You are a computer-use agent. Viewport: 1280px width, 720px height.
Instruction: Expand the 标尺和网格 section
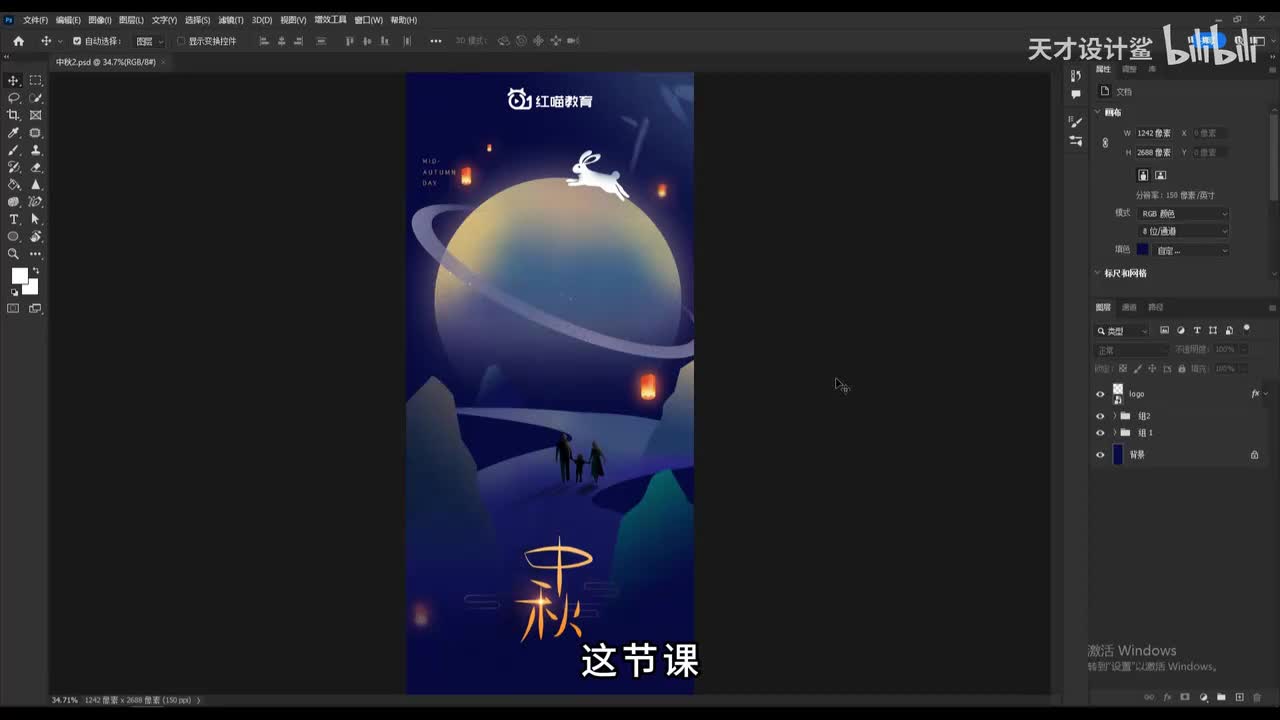point(1098,273)
